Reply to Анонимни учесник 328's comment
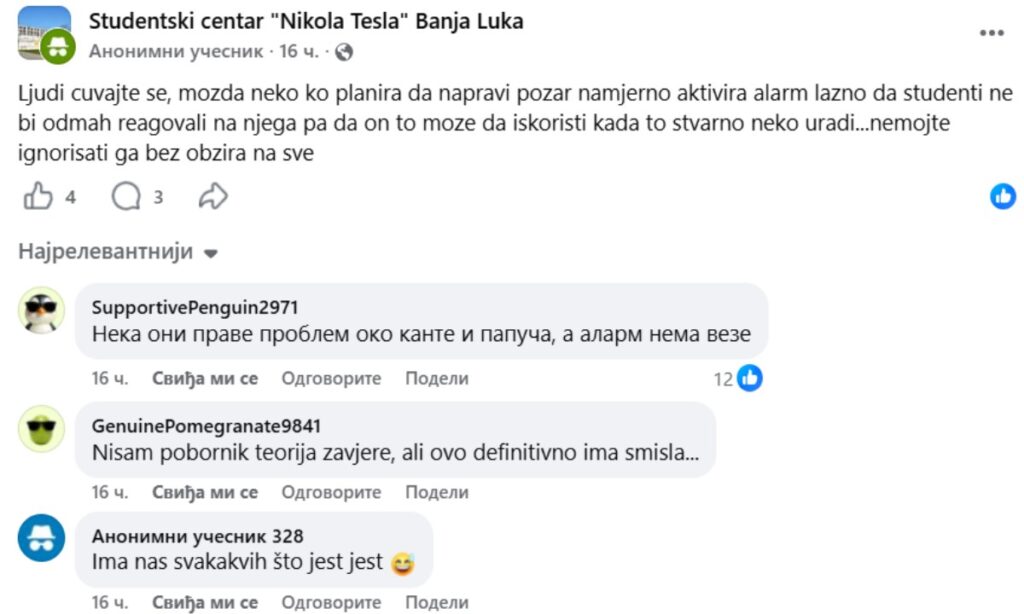The height and width of the screenshot is (614, 1024). (331, 603)
